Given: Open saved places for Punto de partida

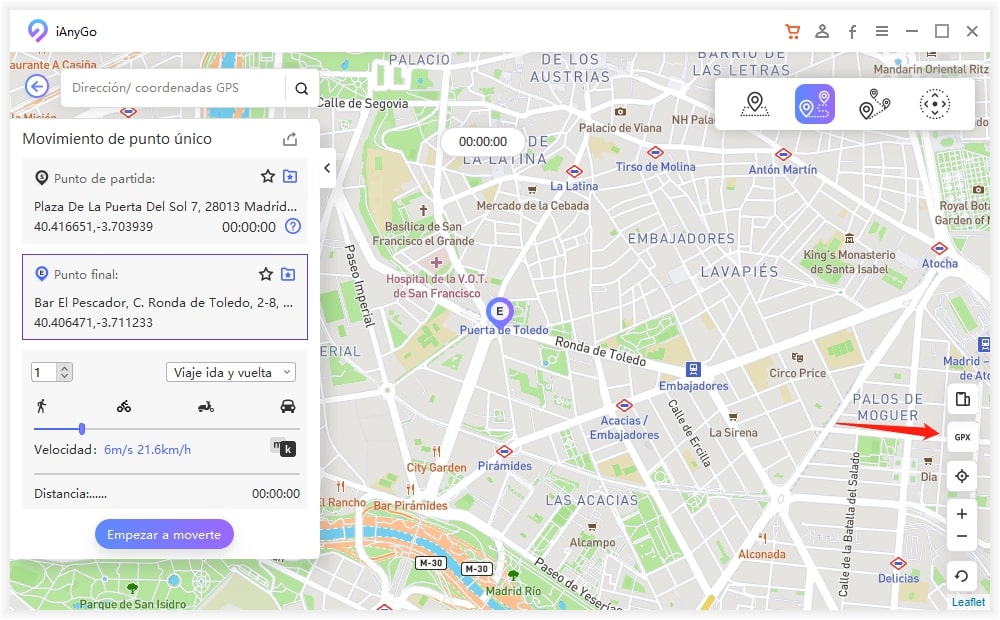Looking at the screenshot, I should tap(290, 177).
